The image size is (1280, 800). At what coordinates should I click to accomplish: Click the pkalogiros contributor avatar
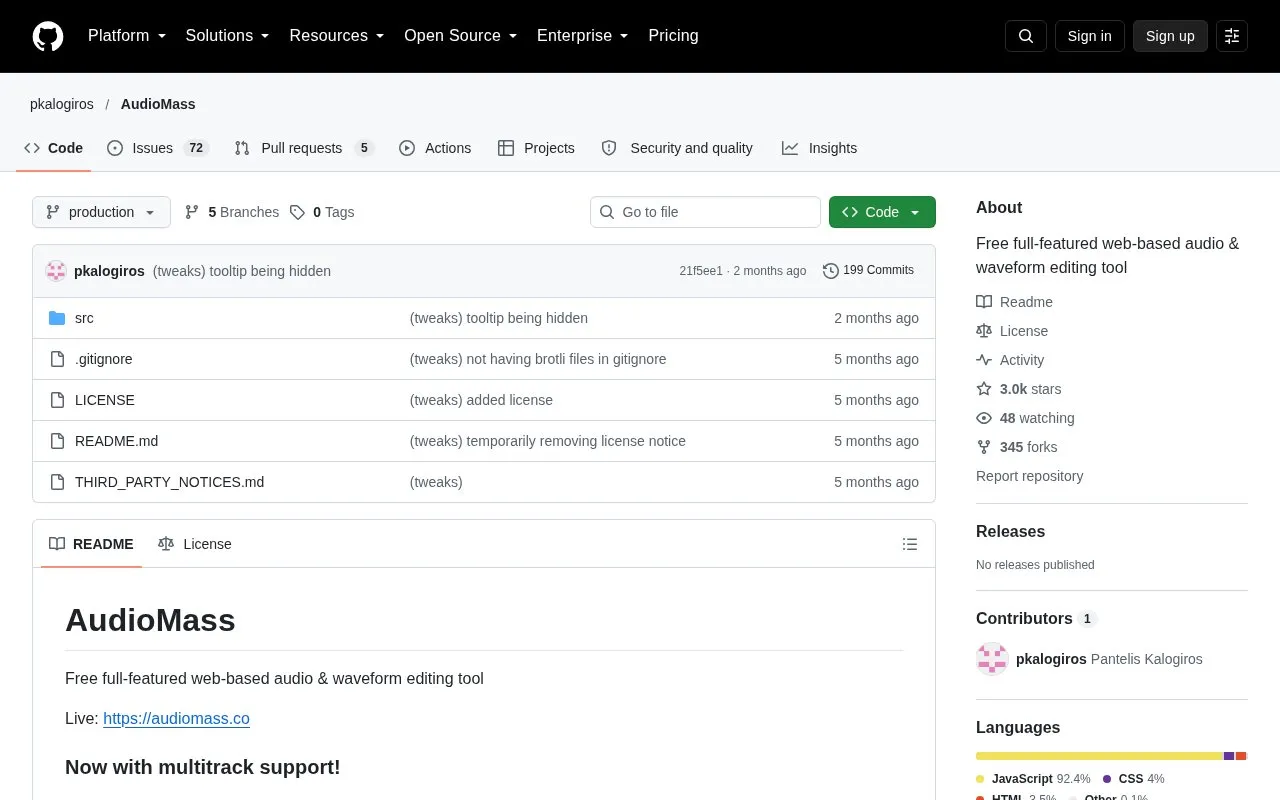click(x=992, y=659)
